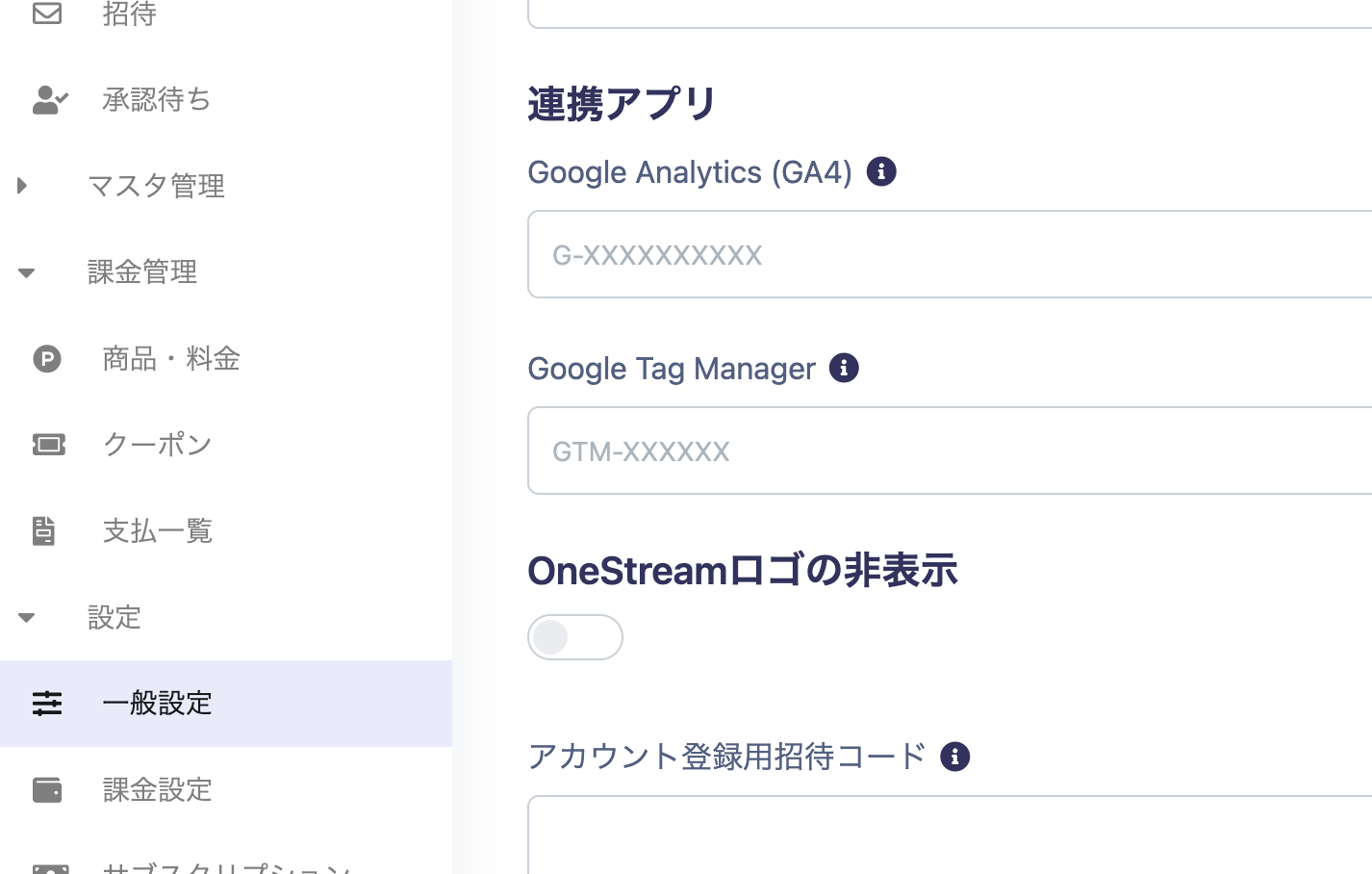1372x874 pixels.
Task: Select 支払一覧 in the sidebar
Action: pyautogui.click(x=158, y=531)
